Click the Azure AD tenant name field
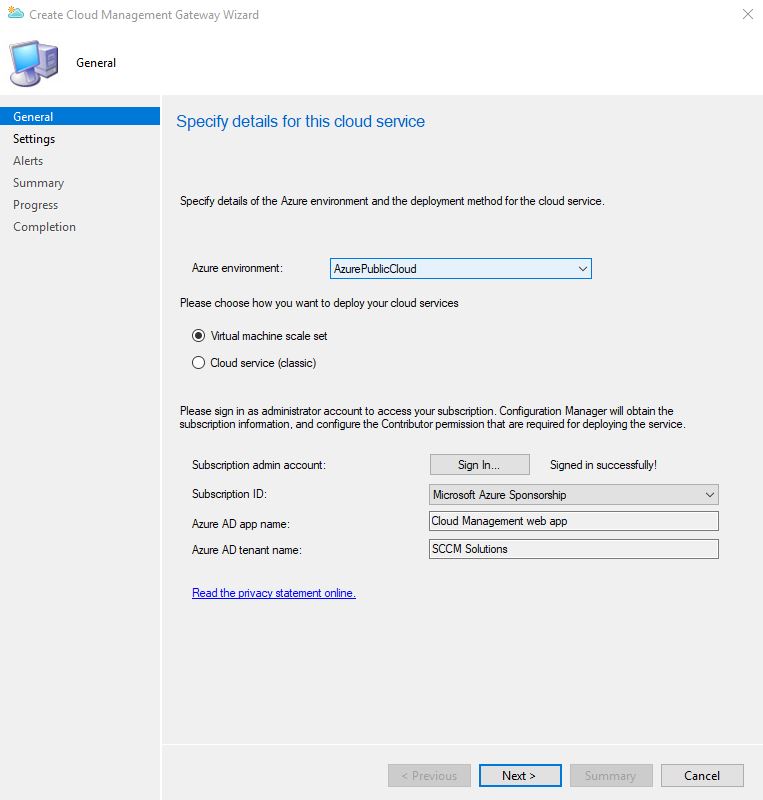 [x=572, y=549]
